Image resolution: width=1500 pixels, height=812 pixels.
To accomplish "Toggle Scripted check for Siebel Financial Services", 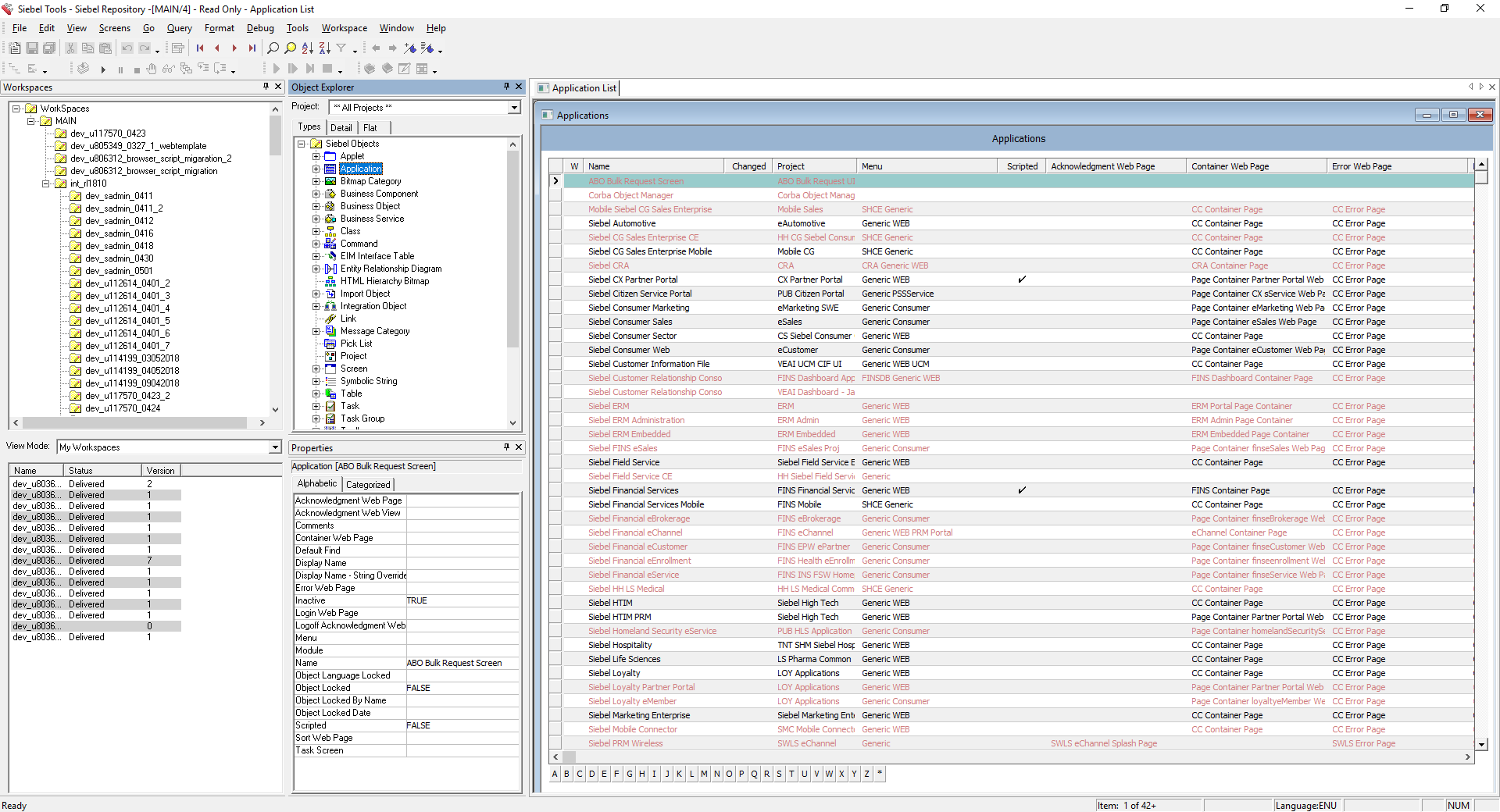I will tap(1021, 490).
